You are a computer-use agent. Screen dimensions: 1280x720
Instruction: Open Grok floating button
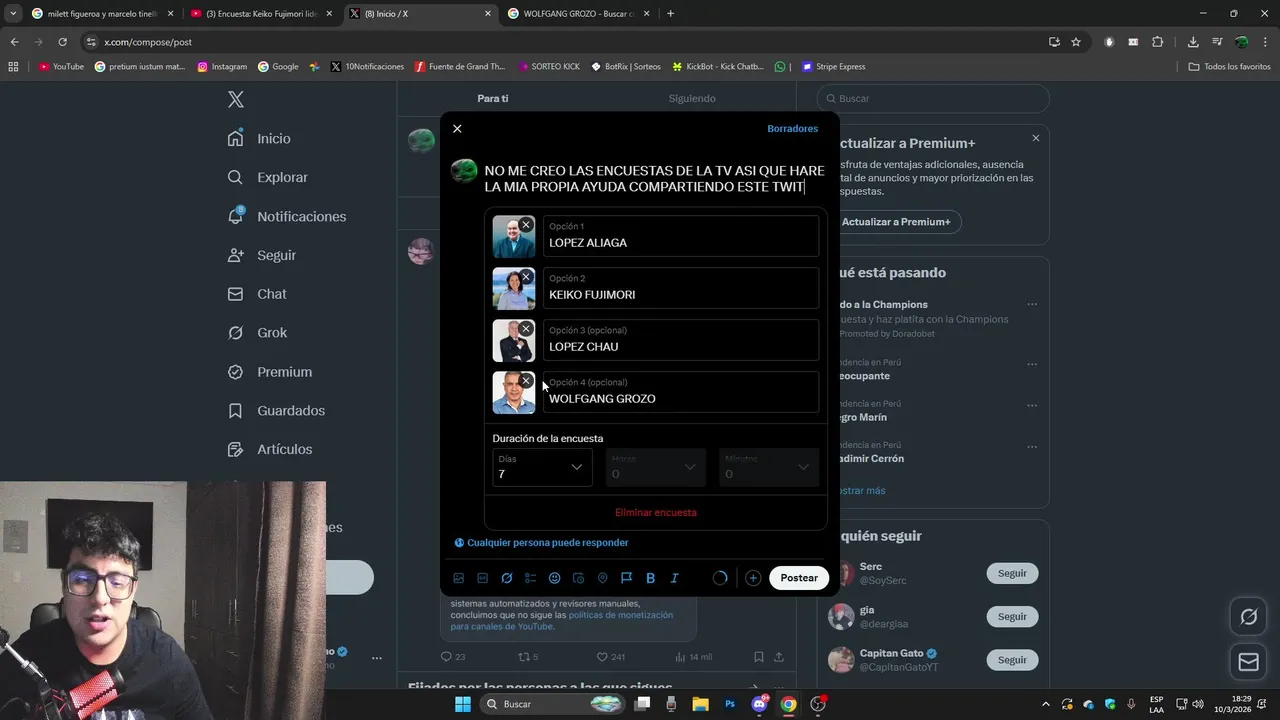pos(1248,617)
